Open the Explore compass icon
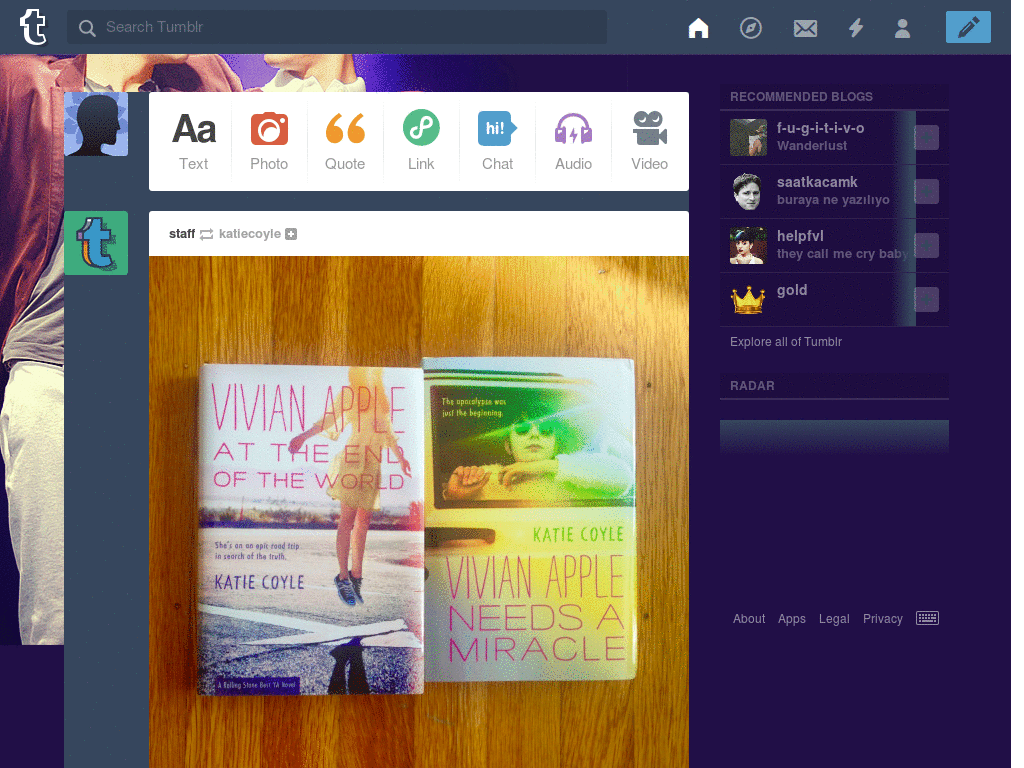This screenshot has height=768, width=1024. (750, 28)
